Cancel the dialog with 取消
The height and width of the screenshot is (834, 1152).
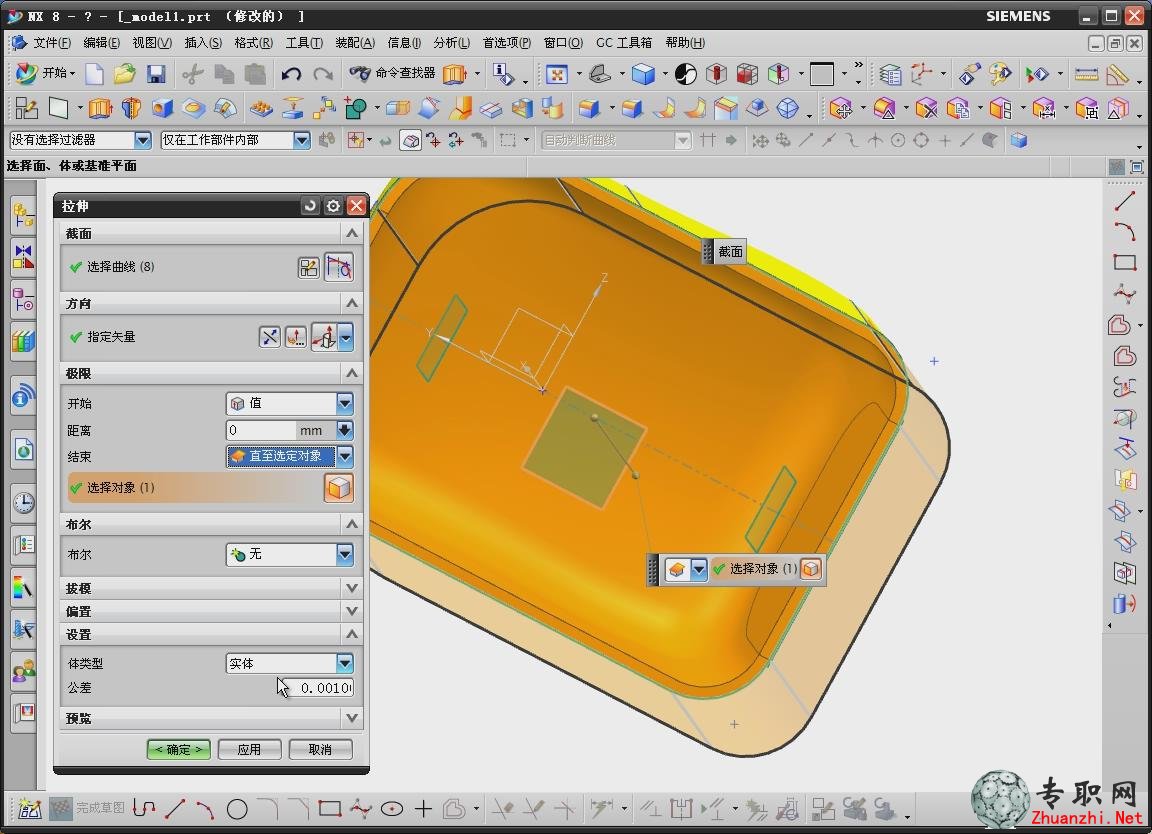tap(320, 749)
